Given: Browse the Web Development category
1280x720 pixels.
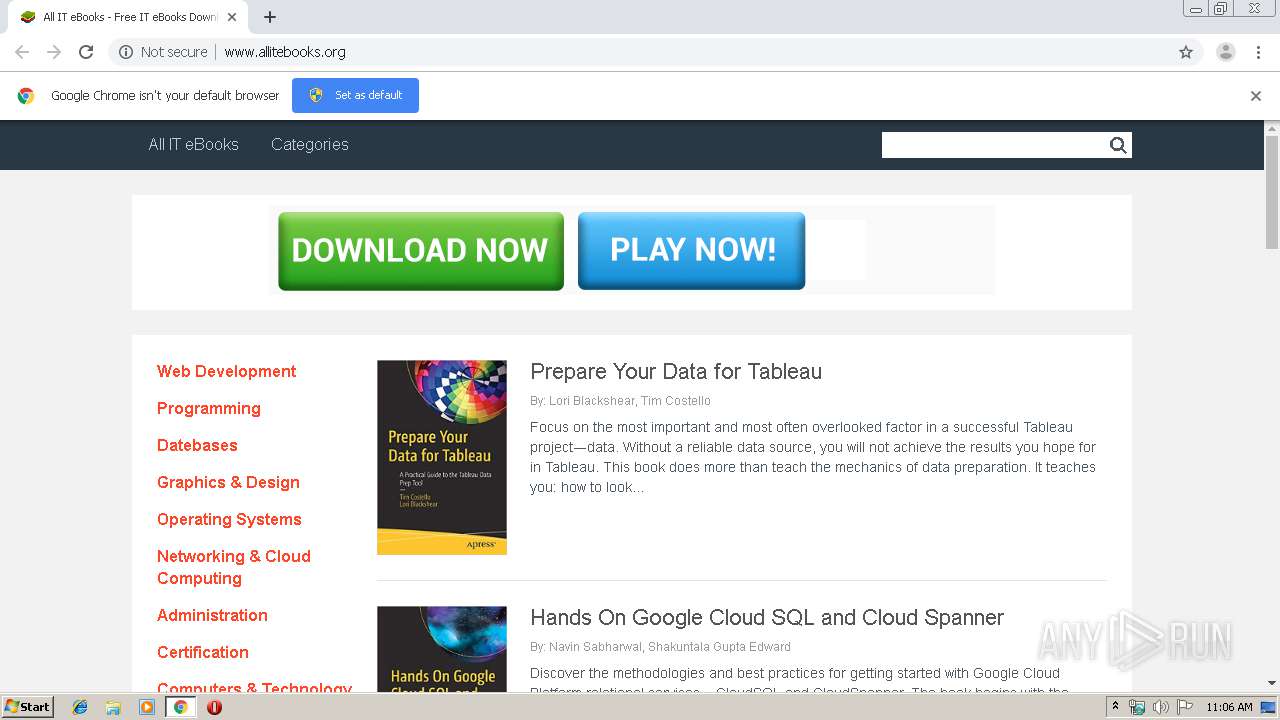Looking at the screenshot, I should (x=227, y=371).
